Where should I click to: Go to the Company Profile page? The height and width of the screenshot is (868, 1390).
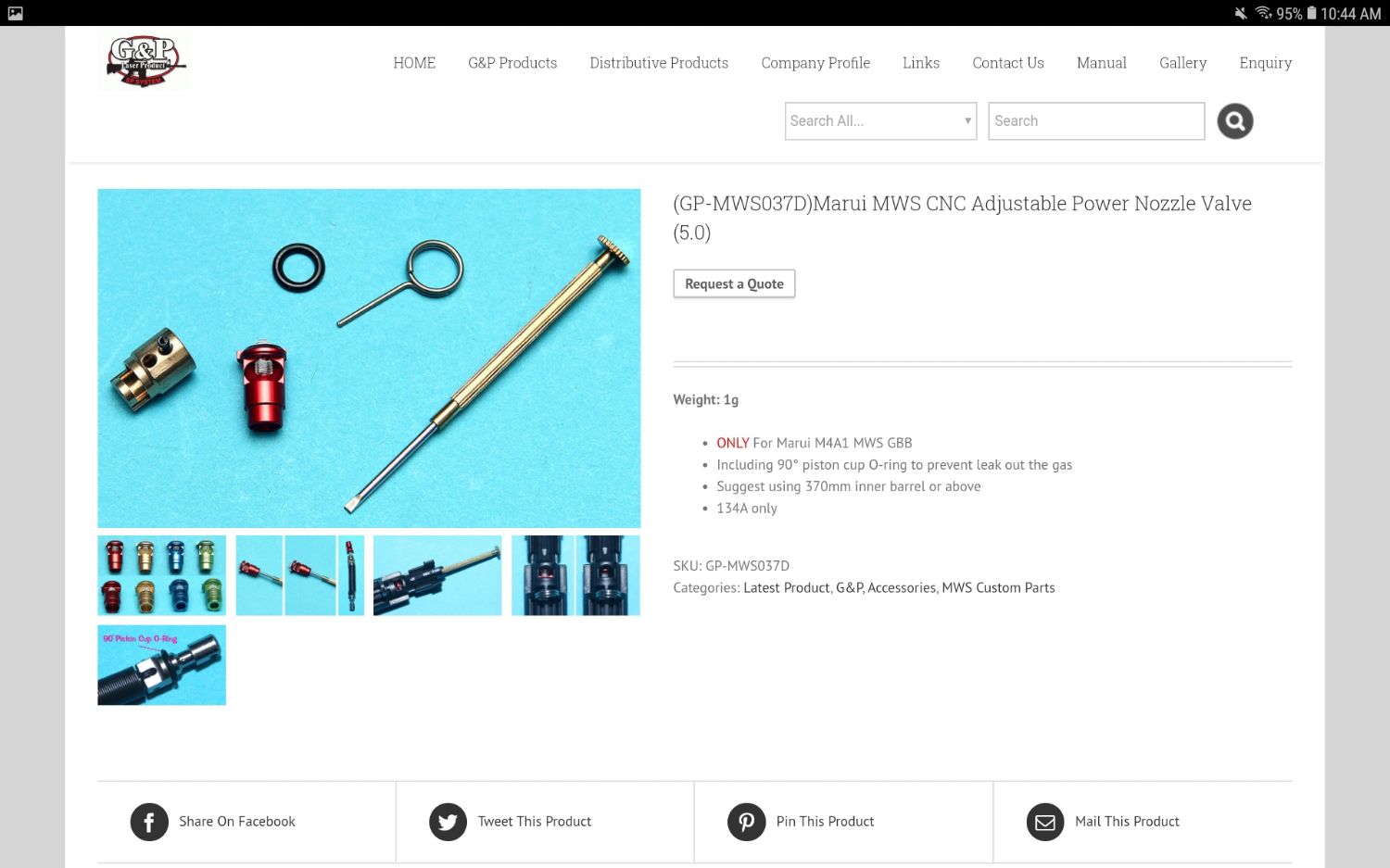coord(815,63)
